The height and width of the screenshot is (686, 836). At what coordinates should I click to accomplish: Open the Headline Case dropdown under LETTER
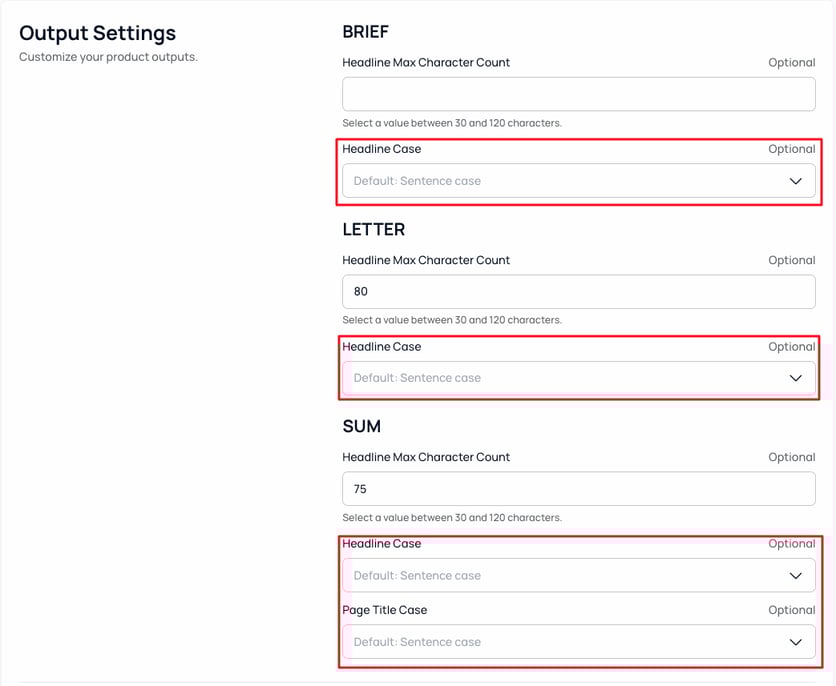point(578,378)
